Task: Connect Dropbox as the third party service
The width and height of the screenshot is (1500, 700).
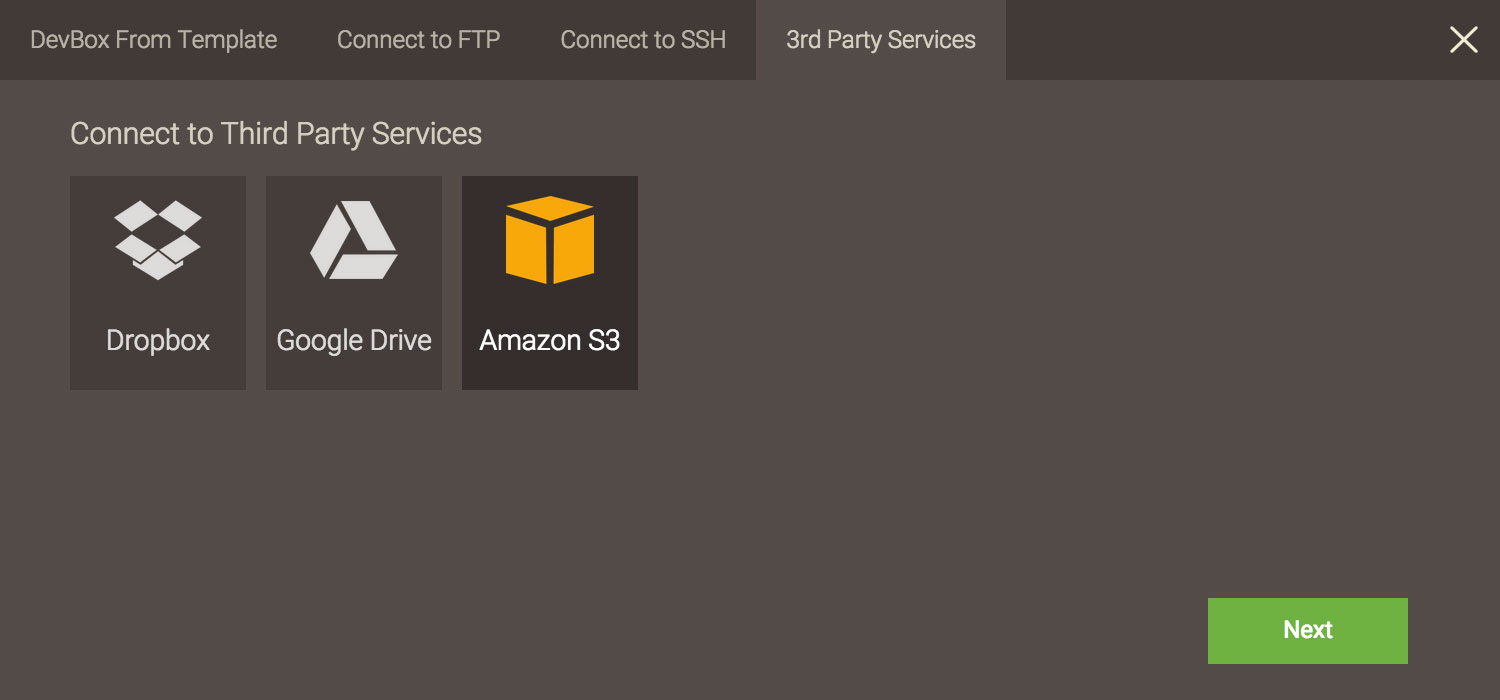Action: 158,283
